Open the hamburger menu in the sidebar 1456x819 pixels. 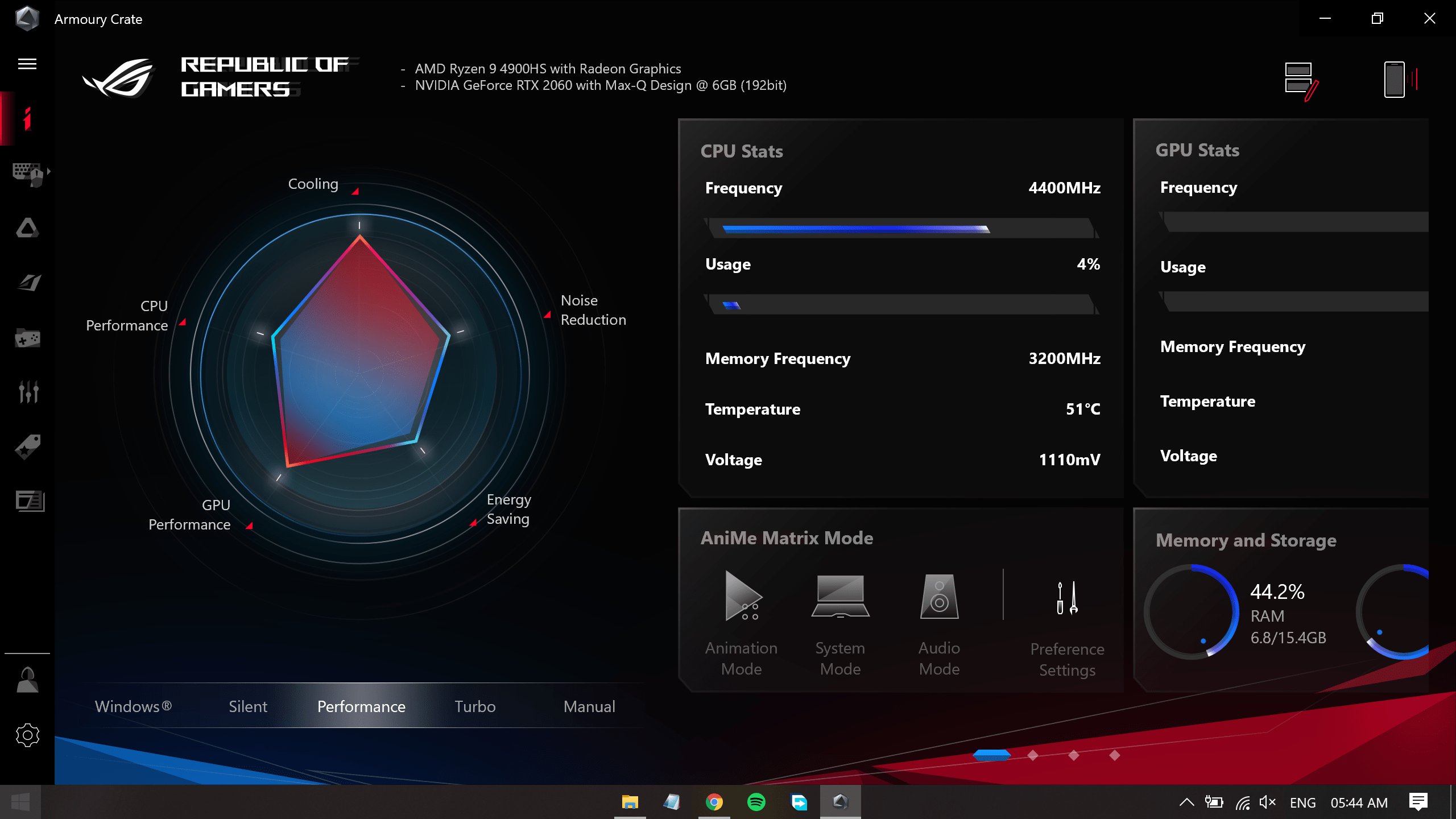point(27,64)
